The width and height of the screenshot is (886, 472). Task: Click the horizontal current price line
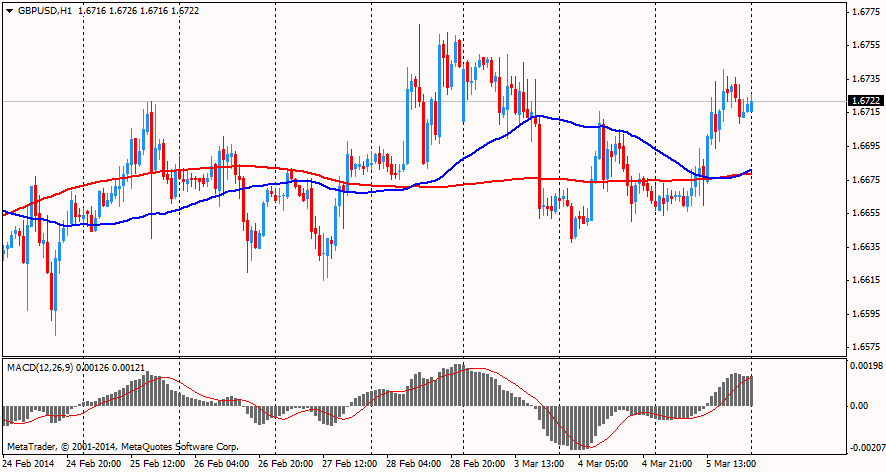coord(300,101)
